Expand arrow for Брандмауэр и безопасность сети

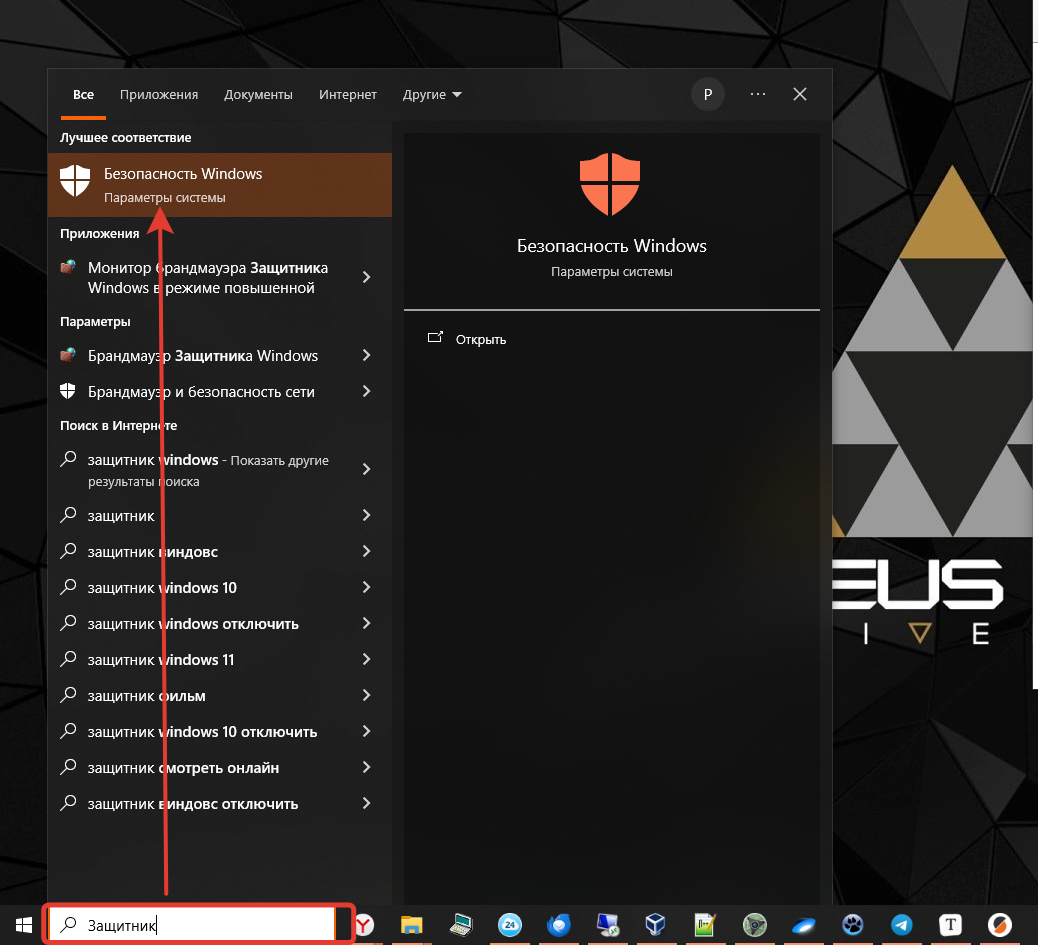click(x=366, y=392)
